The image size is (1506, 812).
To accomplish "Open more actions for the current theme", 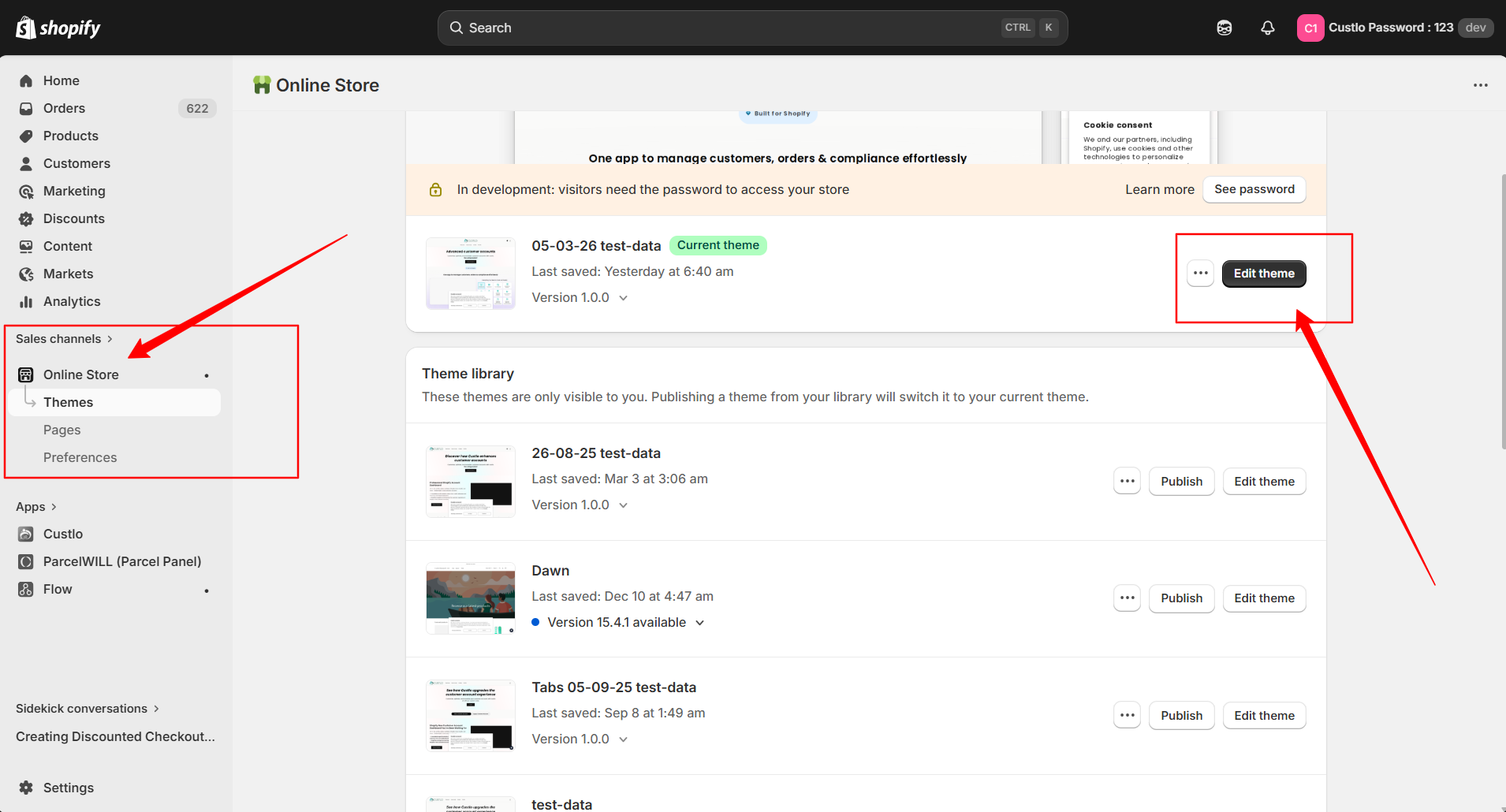I will pos(1200,274).
